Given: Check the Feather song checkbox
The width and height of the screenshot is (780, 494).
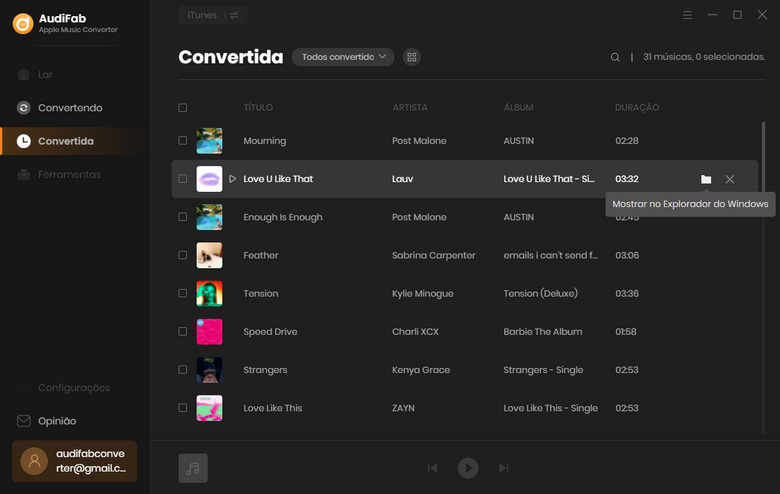Looking at the screenshot, I should point(183,255).
